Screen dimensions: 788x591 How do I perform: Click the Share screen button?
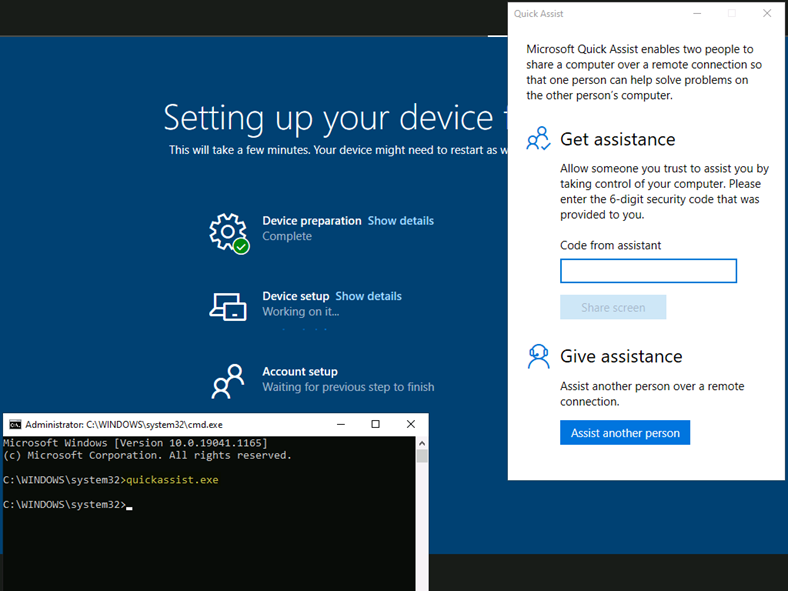[613, 307]
